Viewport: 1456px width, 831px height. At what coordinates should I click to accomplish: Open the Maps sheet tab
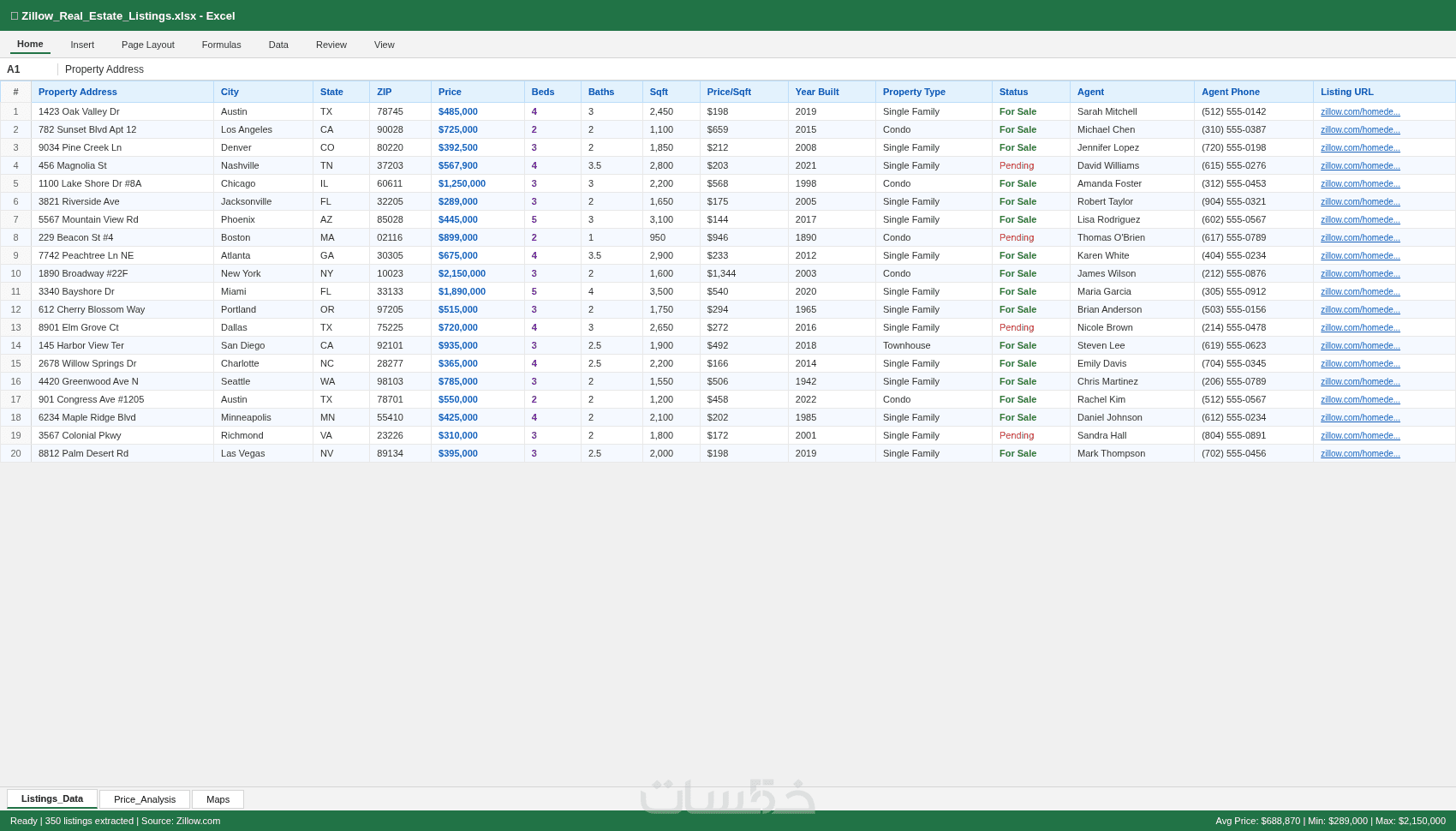[218, 799]
